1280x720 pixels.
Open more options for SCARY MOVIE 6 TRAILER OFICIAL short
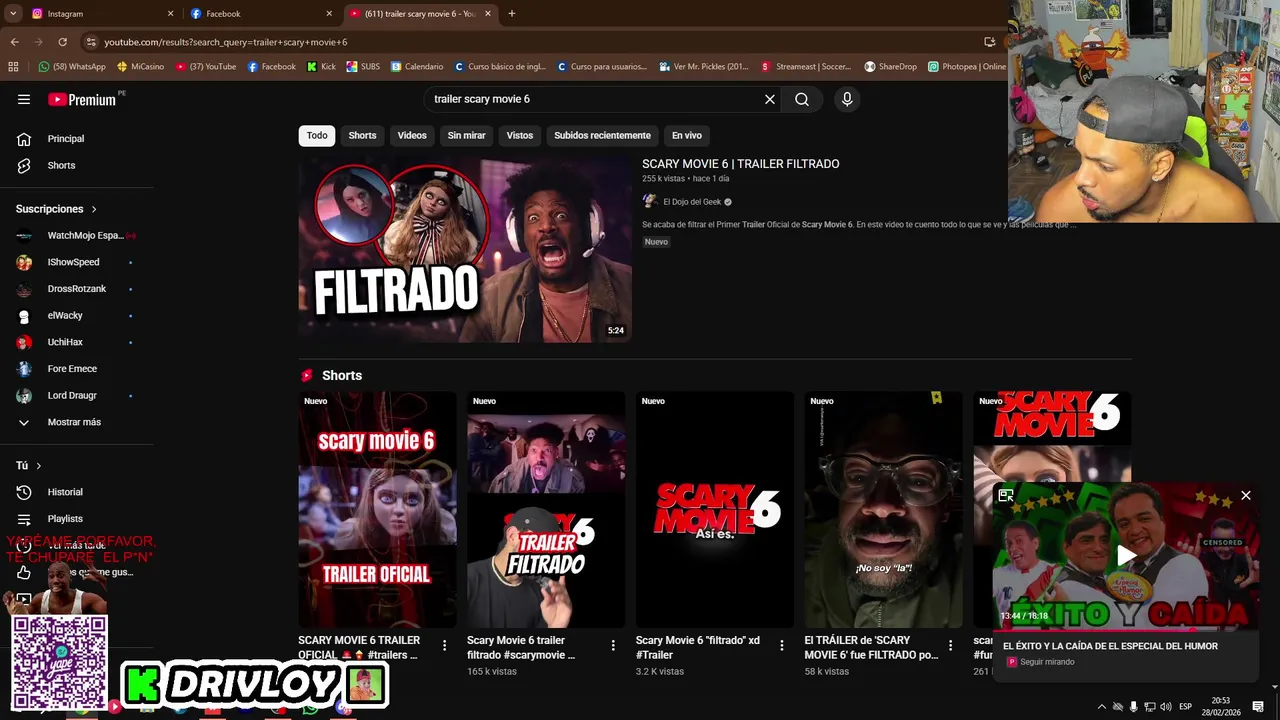click(x=444, y=646)
